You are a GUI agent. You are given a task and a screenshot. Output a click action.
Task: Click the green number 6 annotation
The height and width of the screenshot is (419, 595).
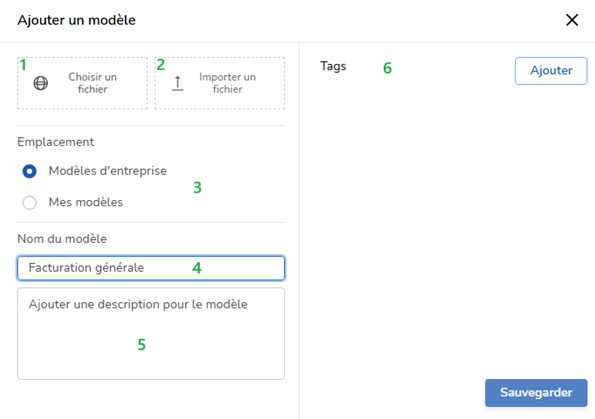click(387, 68)
